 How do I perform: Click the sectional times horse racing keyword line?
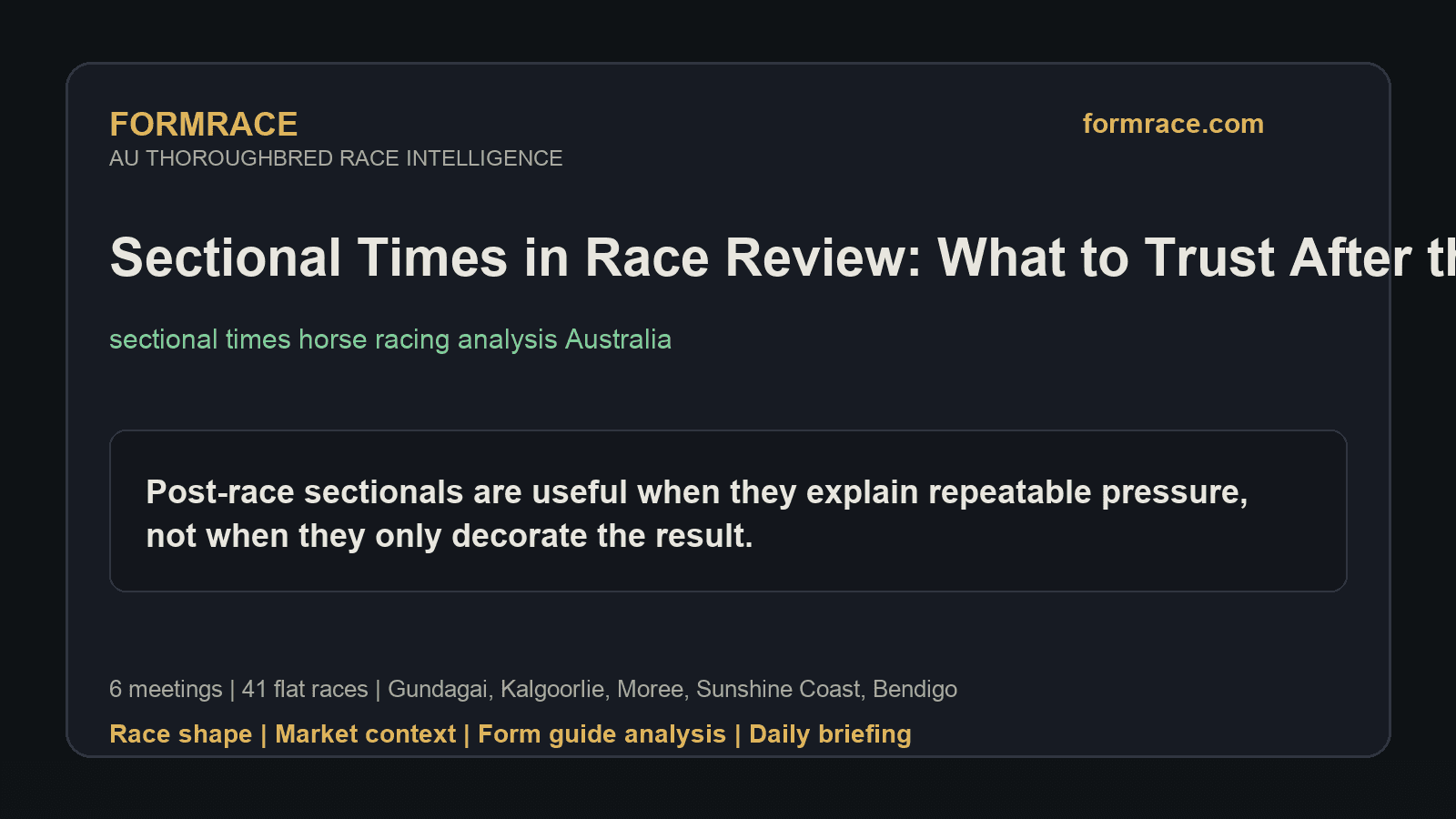390,339
